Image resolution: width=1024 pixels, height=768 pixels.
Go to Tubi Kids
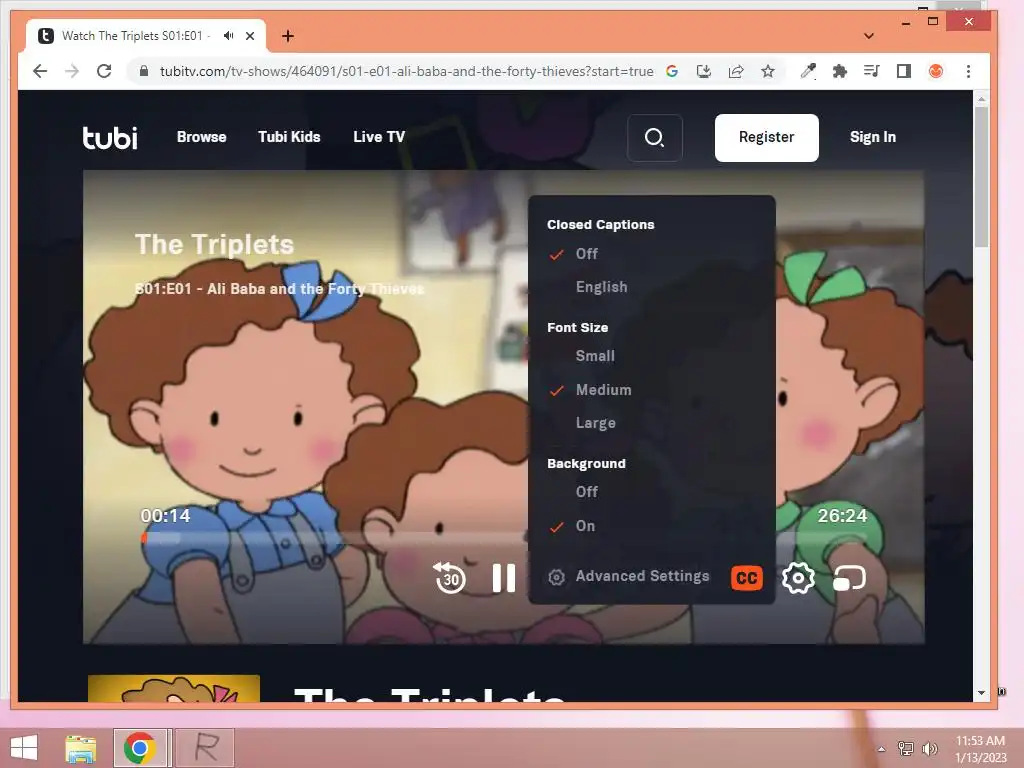(289, 137)
